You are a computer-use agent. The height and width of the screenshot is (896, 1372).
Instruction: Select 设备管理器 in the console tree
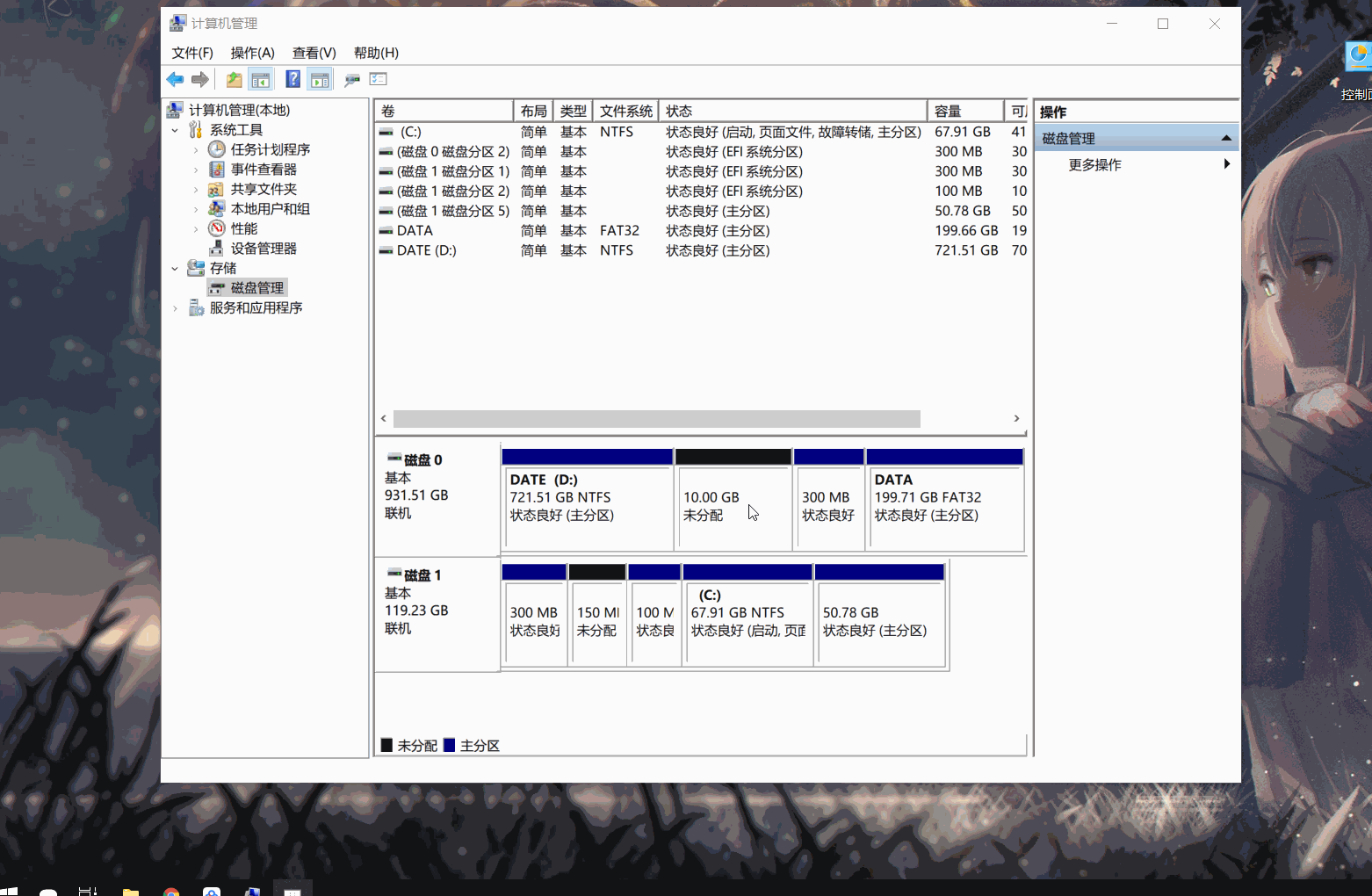click(264, 249)
